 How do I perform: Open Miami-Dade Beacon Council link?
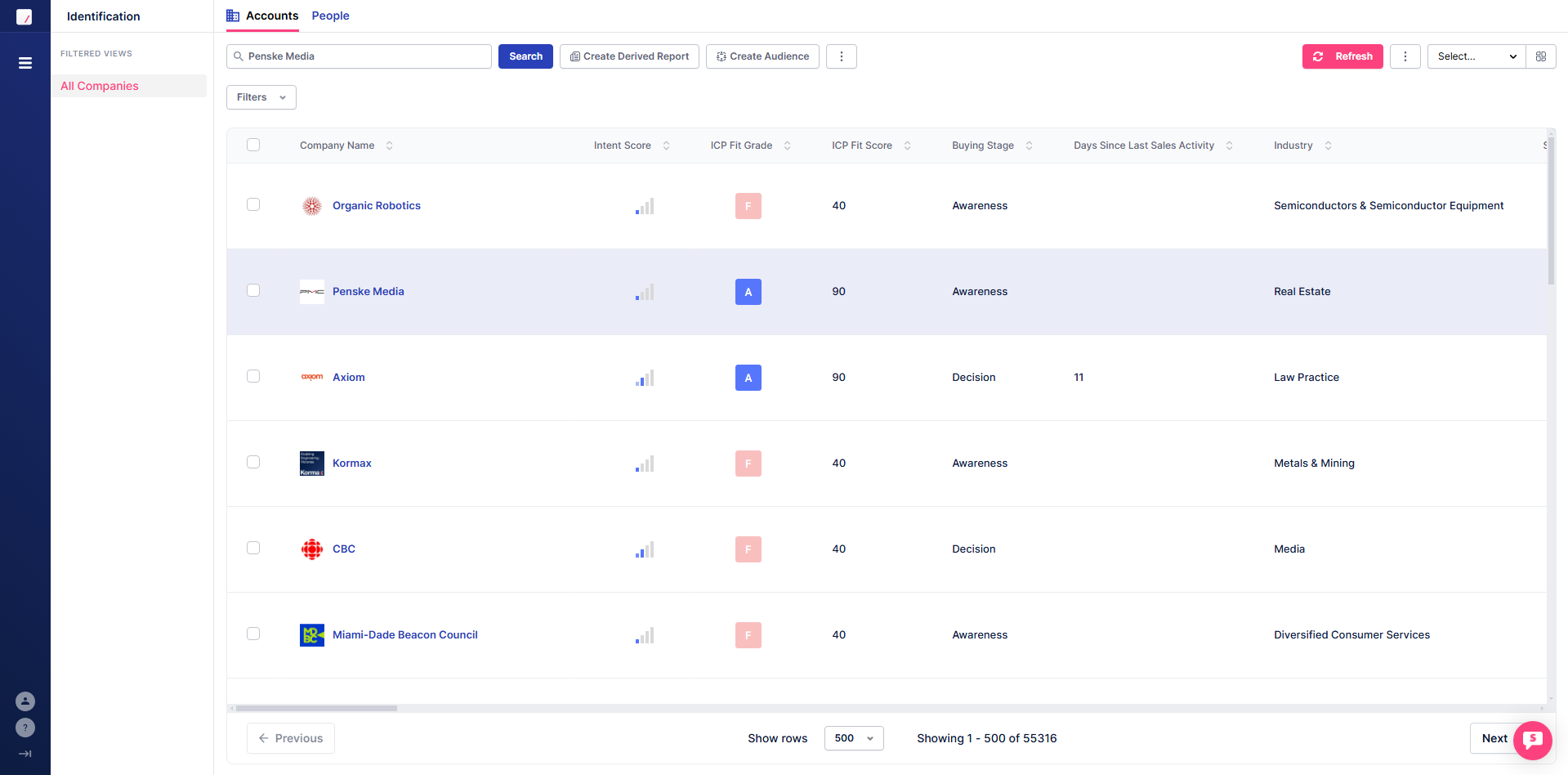(x=404, y=635)
